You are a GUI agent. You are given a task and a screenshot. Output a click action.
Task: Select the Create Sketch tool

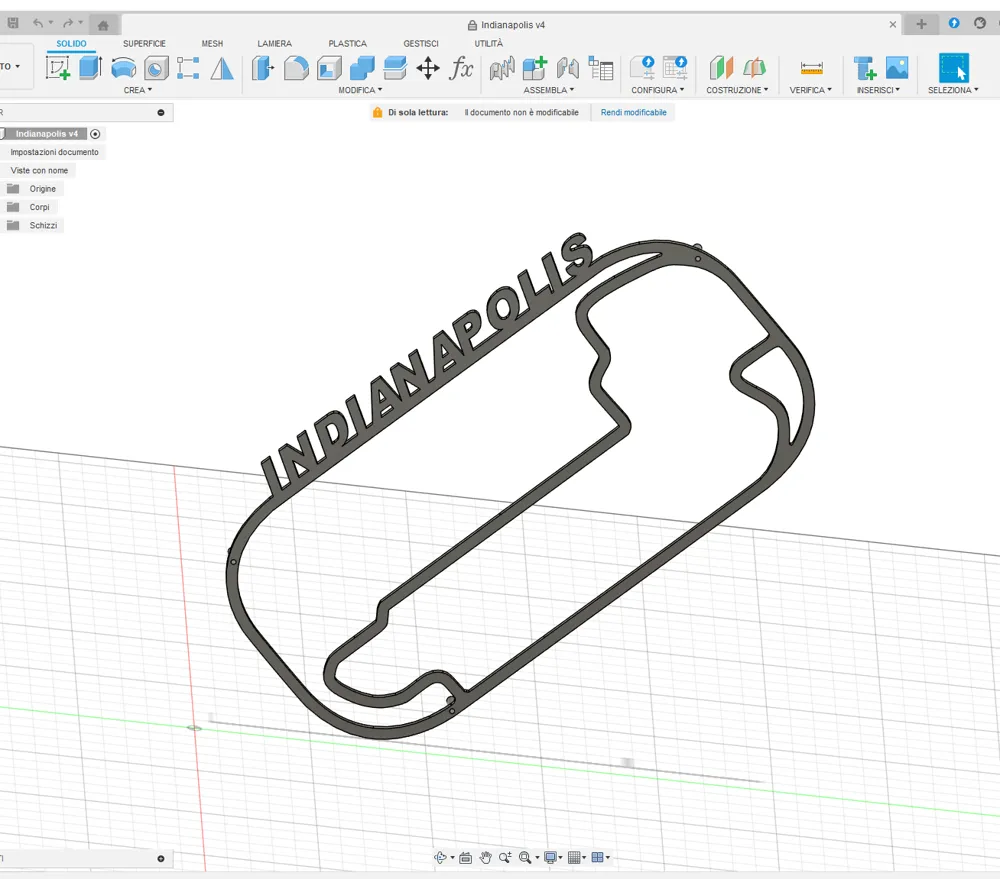(x=57, y=68)
